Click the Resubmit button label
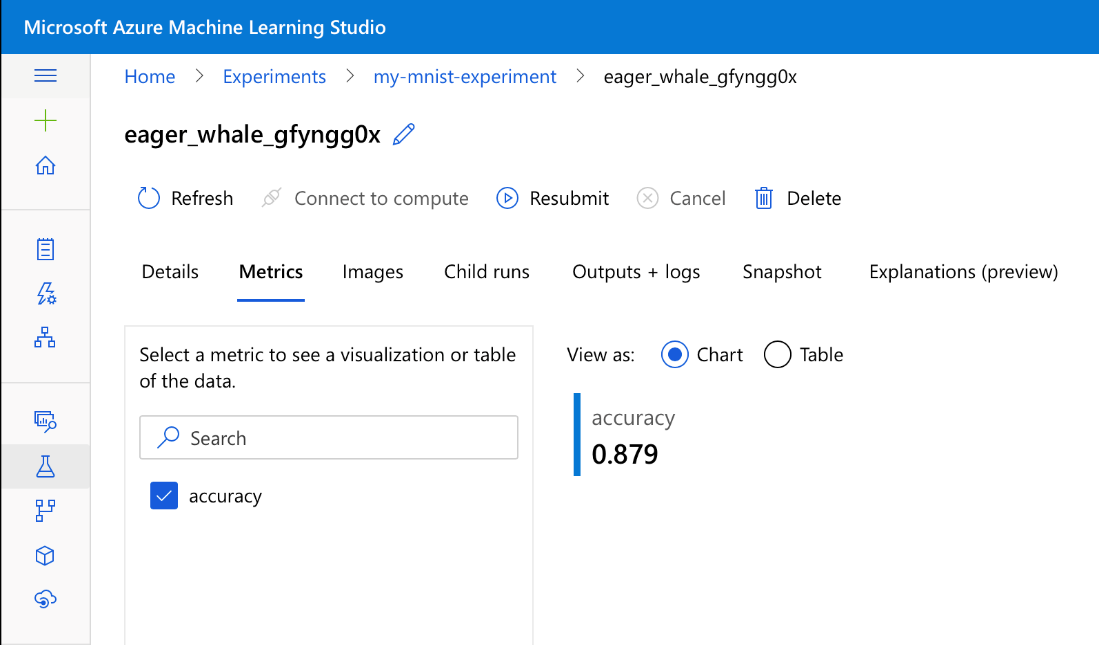The image size is (1099, 645). 569,198
